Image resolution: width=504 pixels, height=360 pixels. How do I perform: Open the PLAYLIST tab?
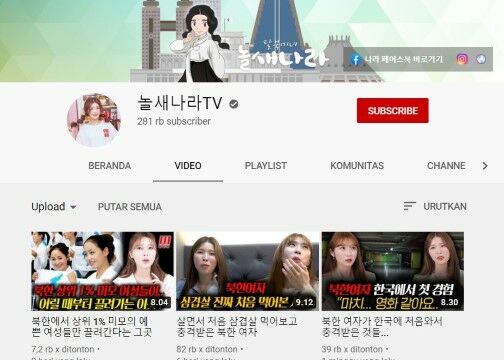click(266, 166)
